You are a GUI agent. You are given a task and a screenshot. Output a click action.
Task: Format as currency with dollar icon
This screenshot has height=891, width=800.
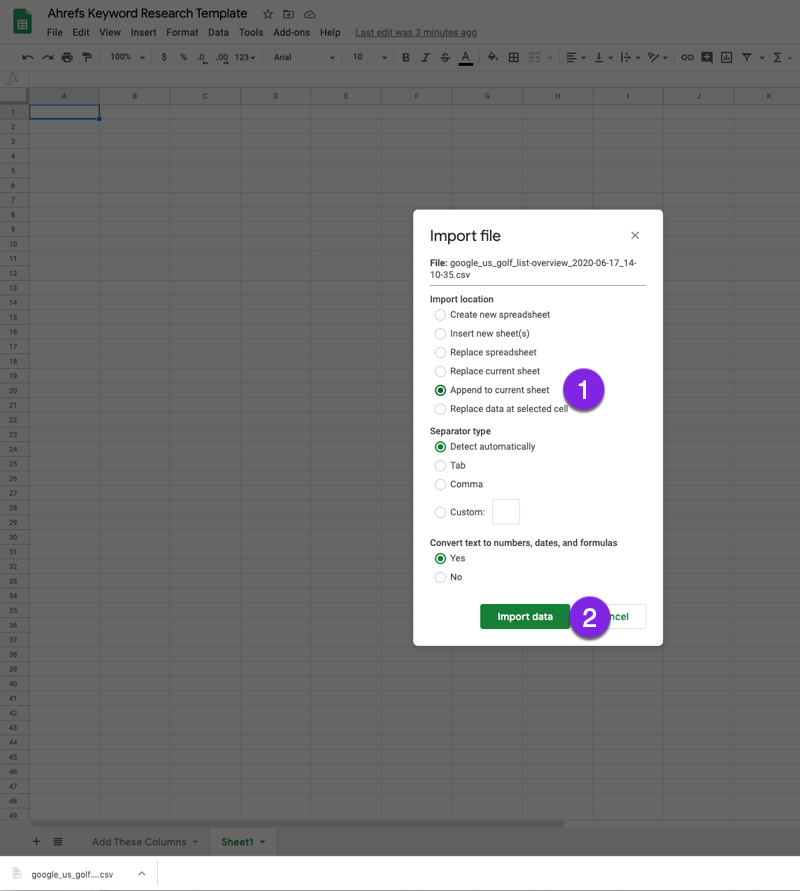point(164,57)
